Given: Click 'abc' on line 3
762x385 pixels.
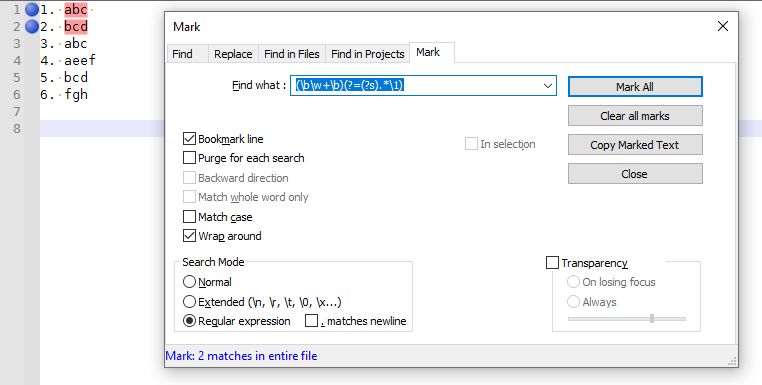Looking at the screenshot, I should pos(76,43).
